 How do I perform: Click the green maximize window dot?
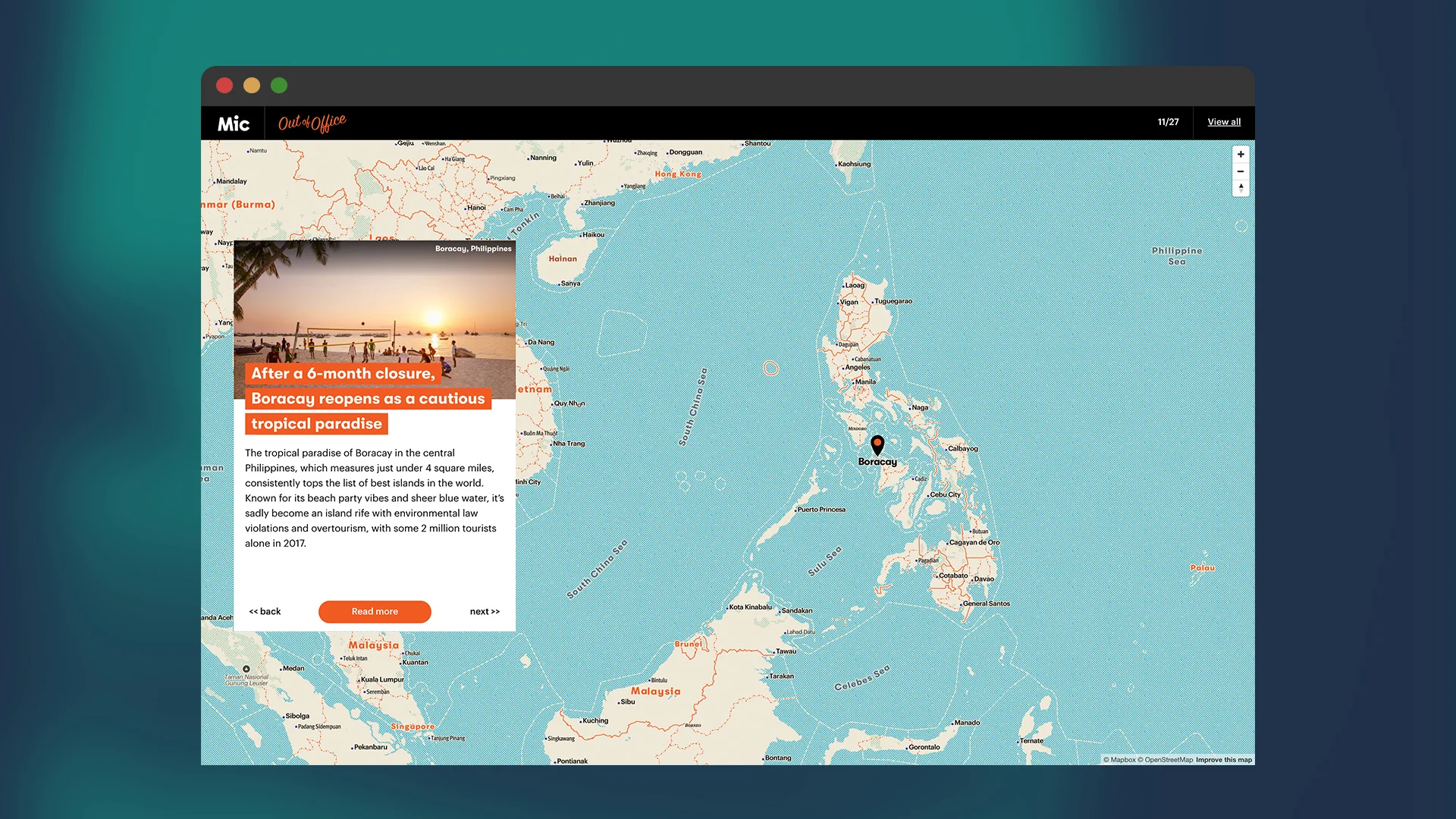(279, 86)
